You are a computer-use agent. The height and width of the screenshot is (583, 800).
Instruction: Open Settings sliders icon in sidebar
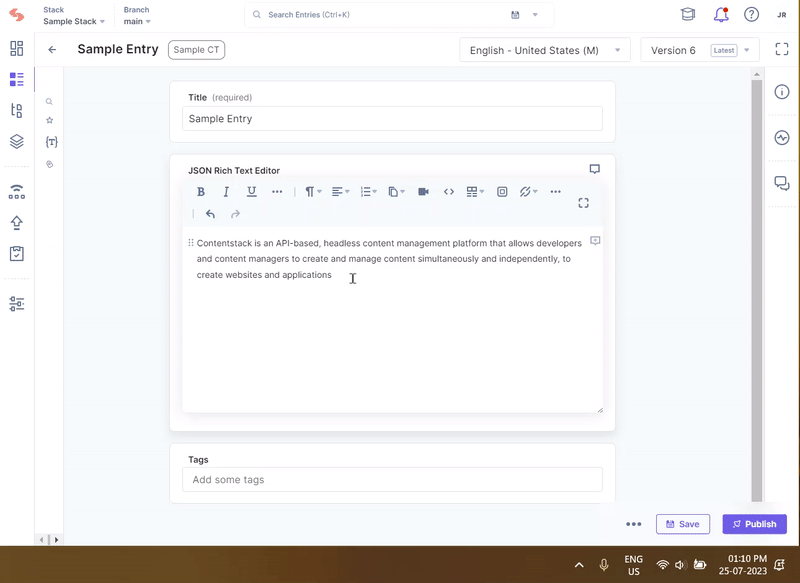[16, 304]
